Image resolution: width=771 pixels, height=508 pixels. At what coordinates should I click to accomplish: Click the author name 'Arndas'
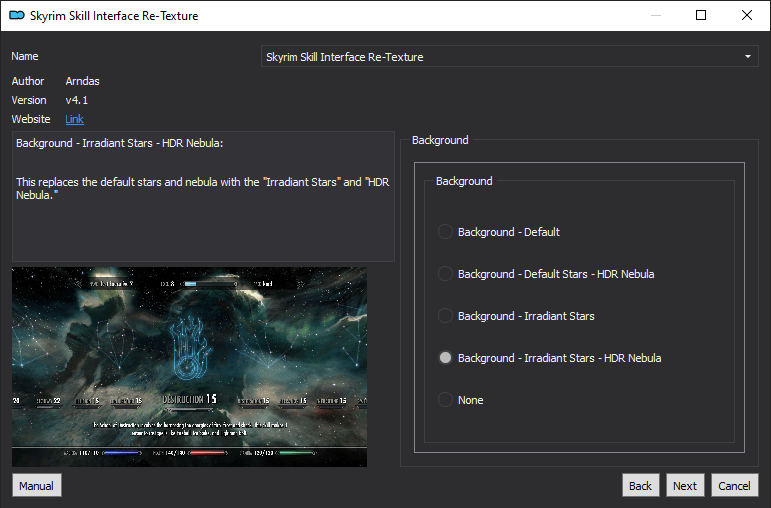(x=83, y=81)
